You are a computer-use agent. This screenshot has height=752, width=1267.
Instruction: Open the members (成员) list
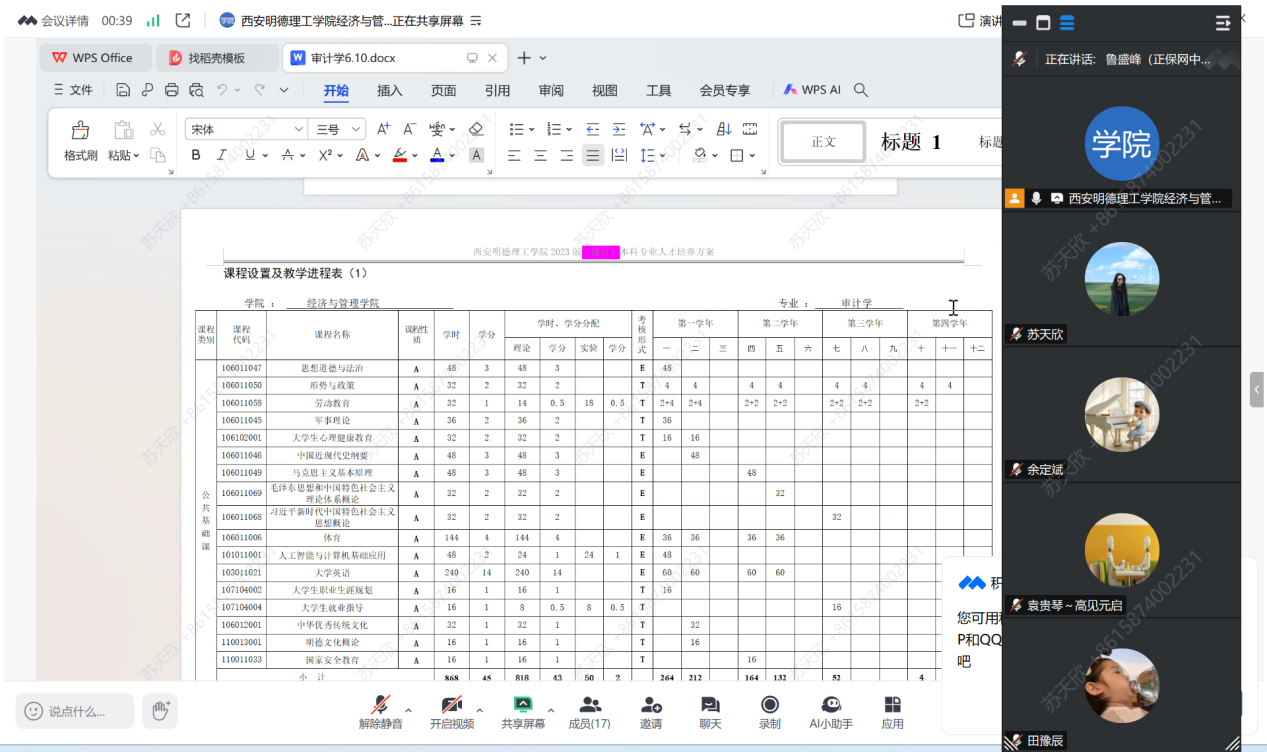coord(589,711)
